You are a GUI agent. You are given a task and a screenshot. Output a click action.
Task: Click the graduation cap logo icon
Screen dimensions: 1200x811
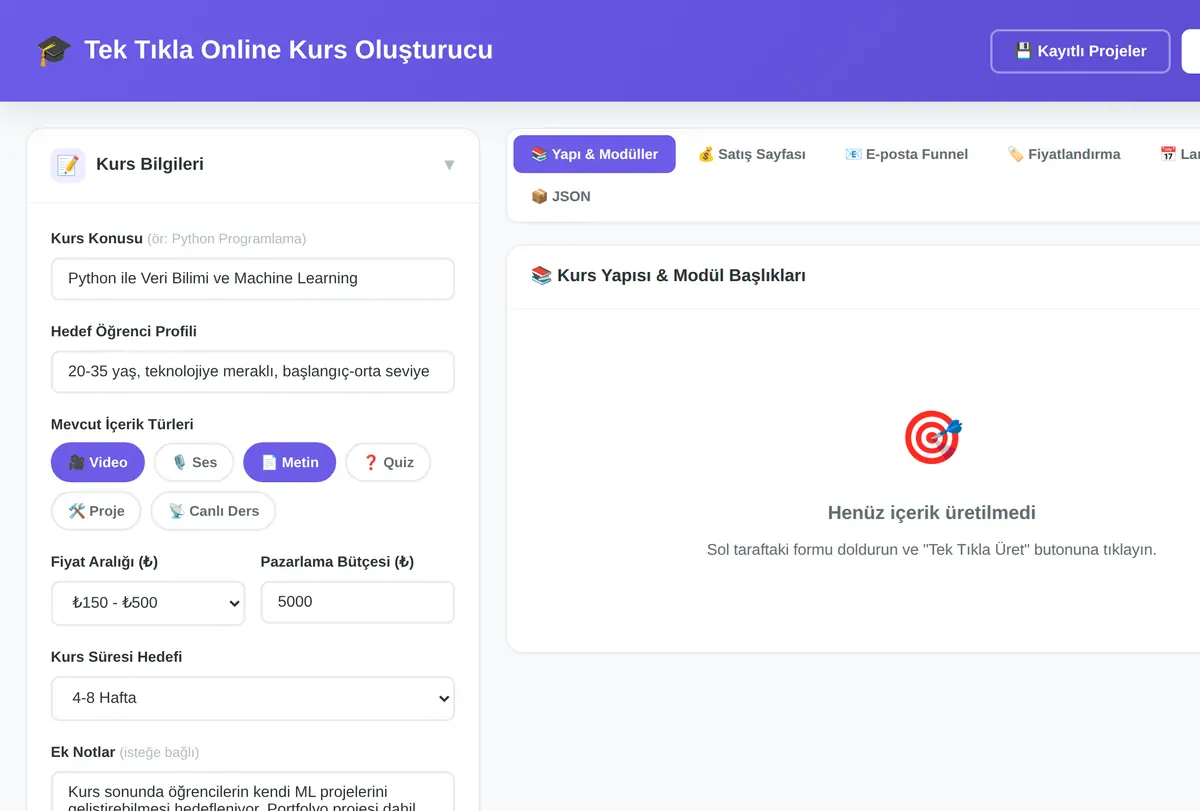(53, 50)
